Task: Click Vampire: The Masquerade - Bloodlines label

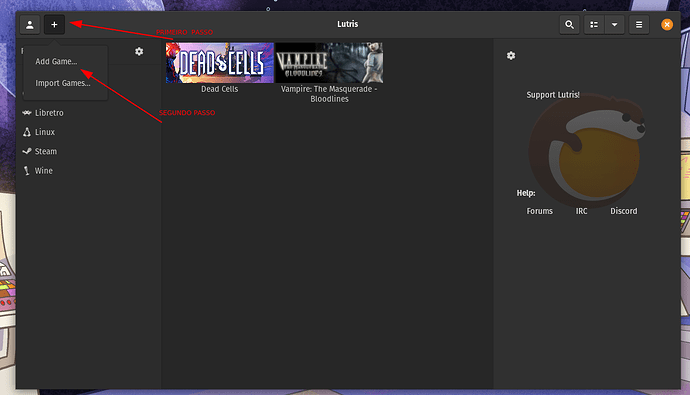Action: [x=329, y=94]
